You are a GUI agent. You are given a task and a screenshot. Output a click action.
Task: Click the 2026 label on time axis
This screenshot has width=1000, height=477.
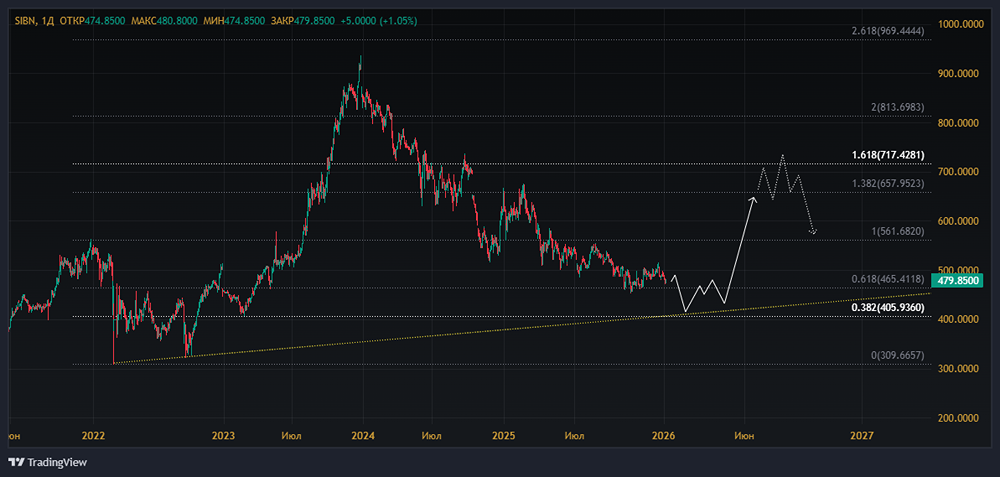(x=663, y=436)
